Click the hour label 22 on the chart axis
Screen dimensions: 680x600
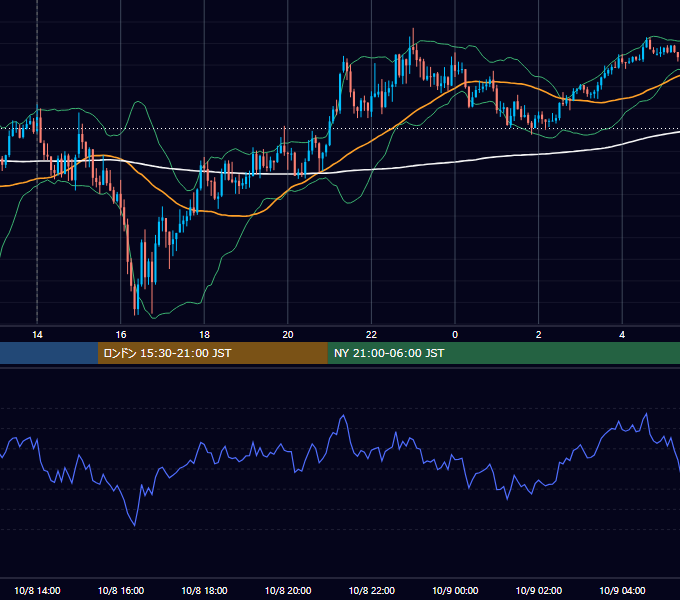[x=372, y=335]
